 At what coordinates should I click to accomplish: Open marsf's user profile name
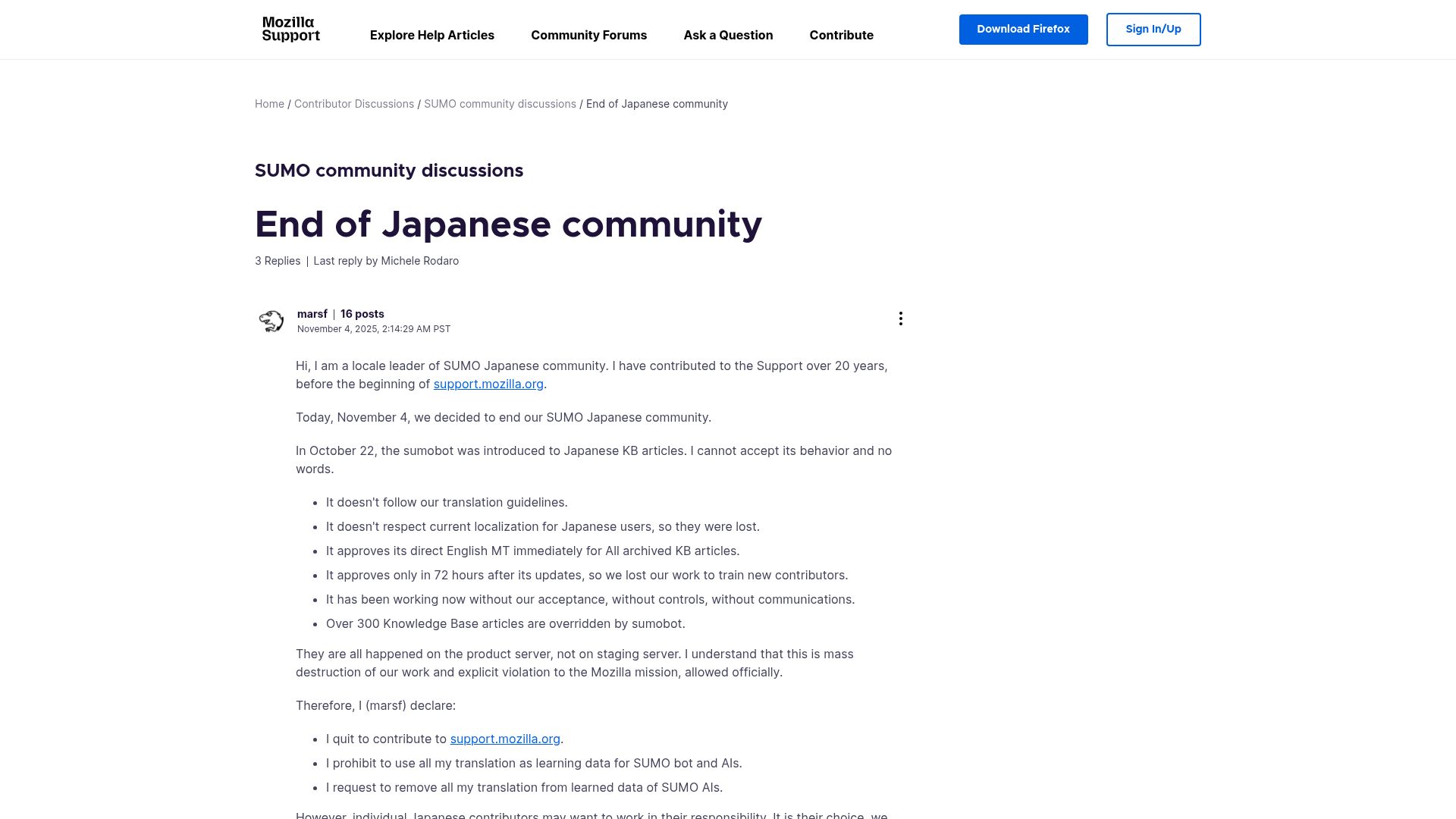click(x=312, y=314)
